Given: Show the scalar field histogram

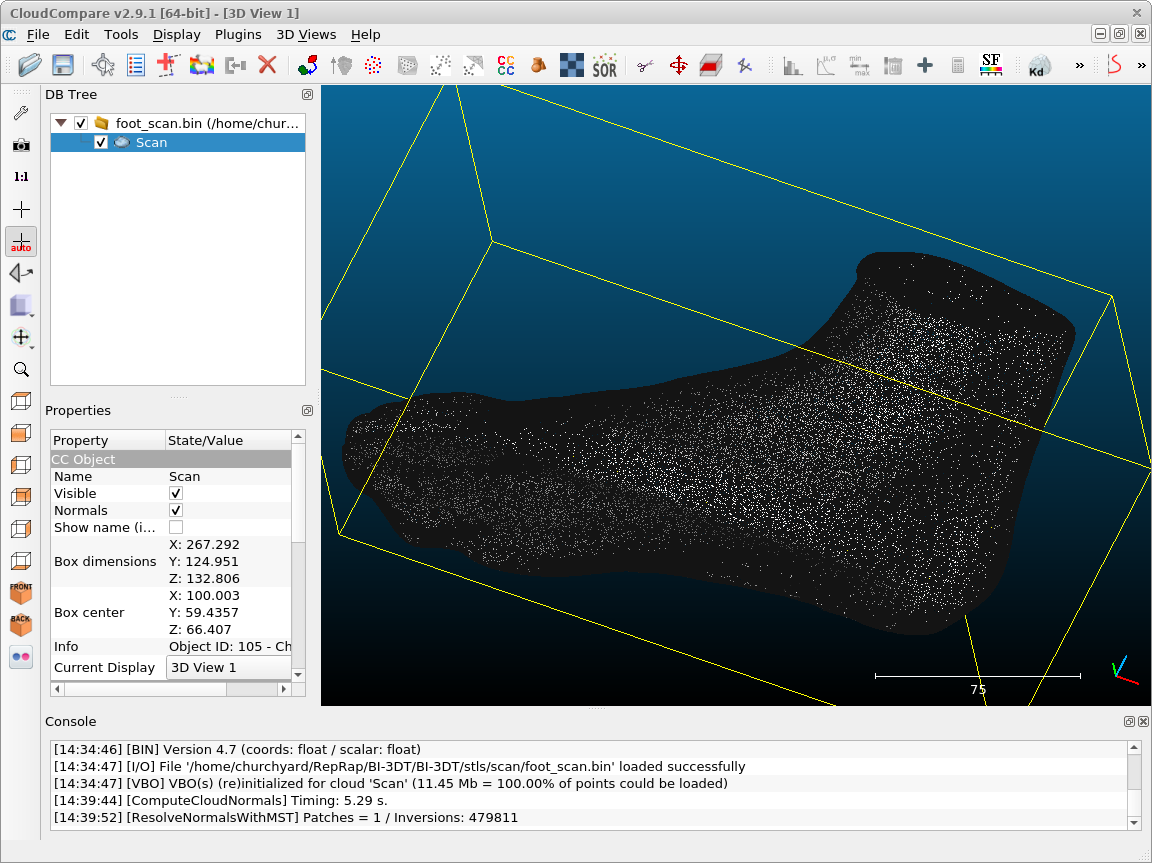Looking at the screenshot, I should click(x=792, y=65).
